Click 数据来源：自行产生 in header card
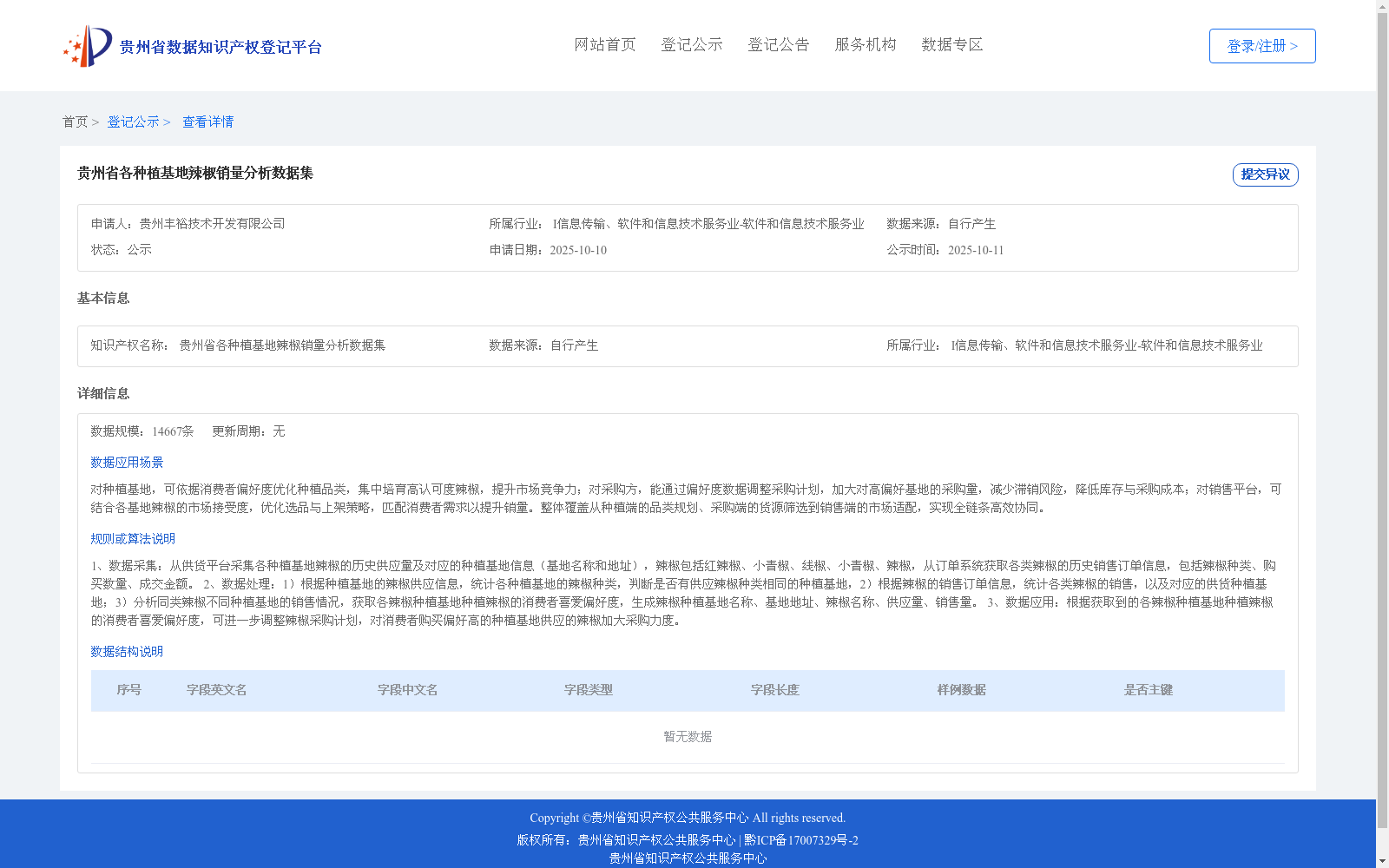 tap(941, 224)
